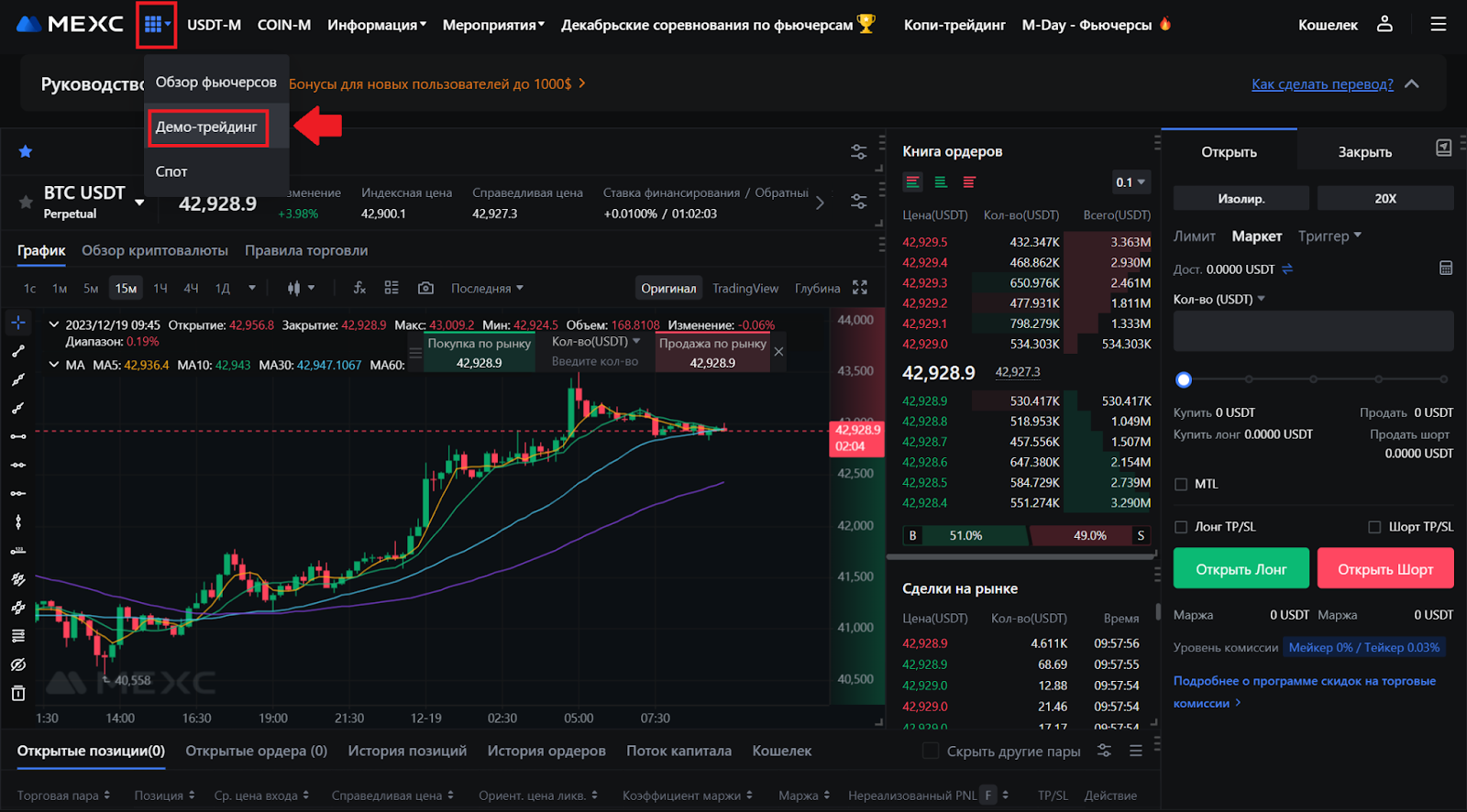
Task: Switch to the Закрыть tab
Action: pos(1364,152)
